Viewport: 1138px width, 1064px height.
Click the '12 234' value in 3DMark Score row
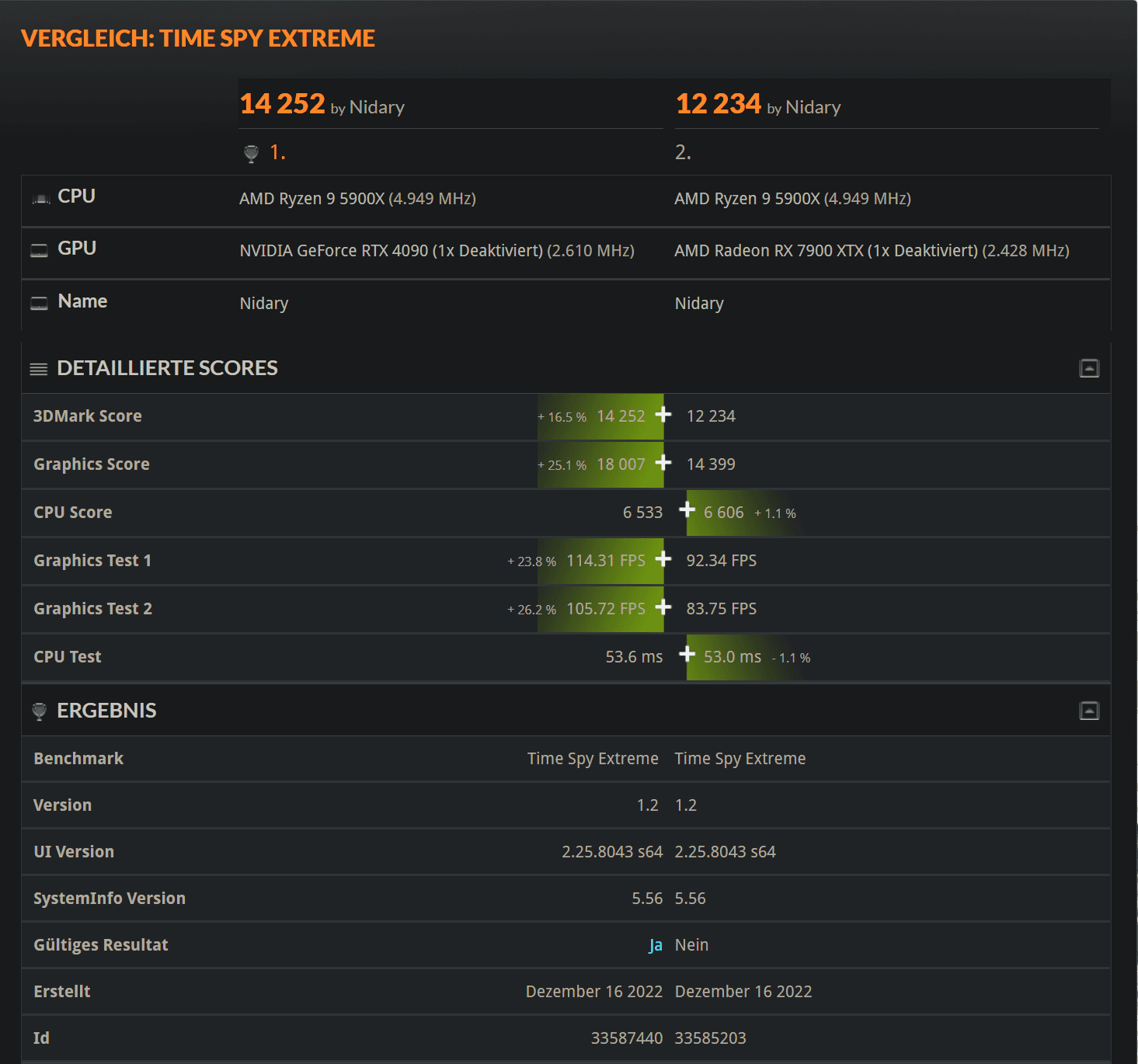pyautogui.click(x=711, y=416)
